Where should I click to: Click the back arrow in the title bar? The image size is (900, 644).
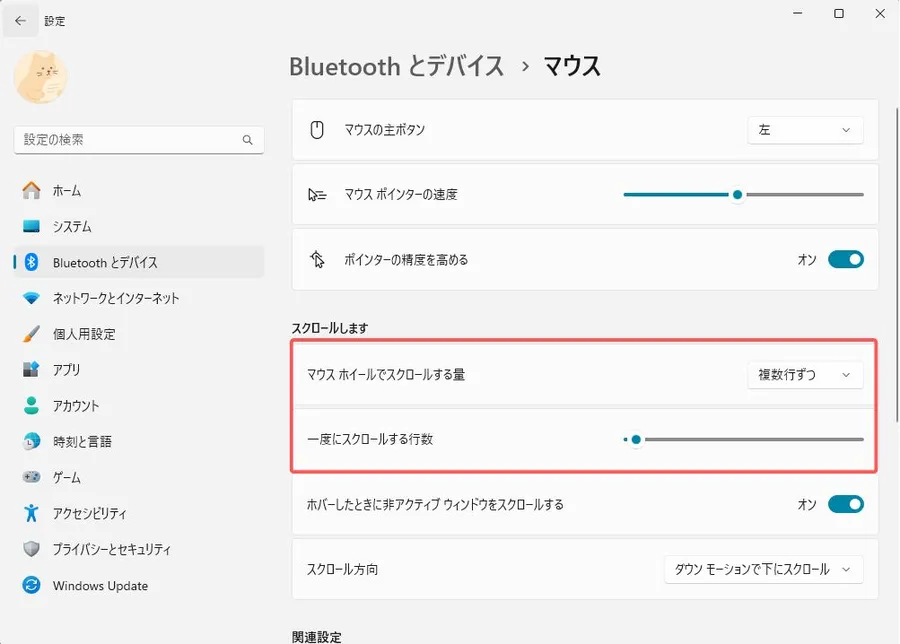[20, 20]
